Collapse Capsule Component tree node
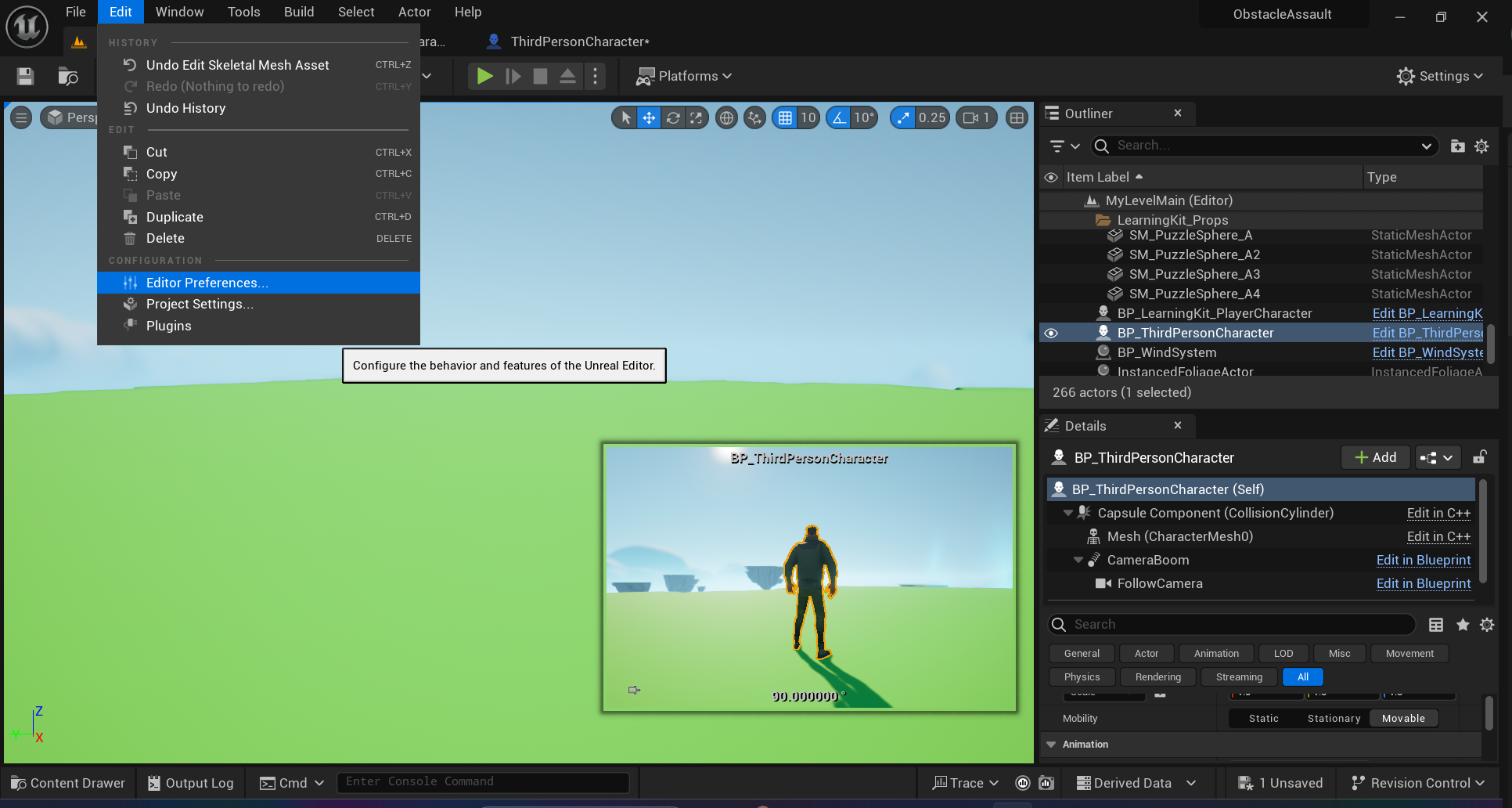1512x808 pixels. tap(1067, 513)
